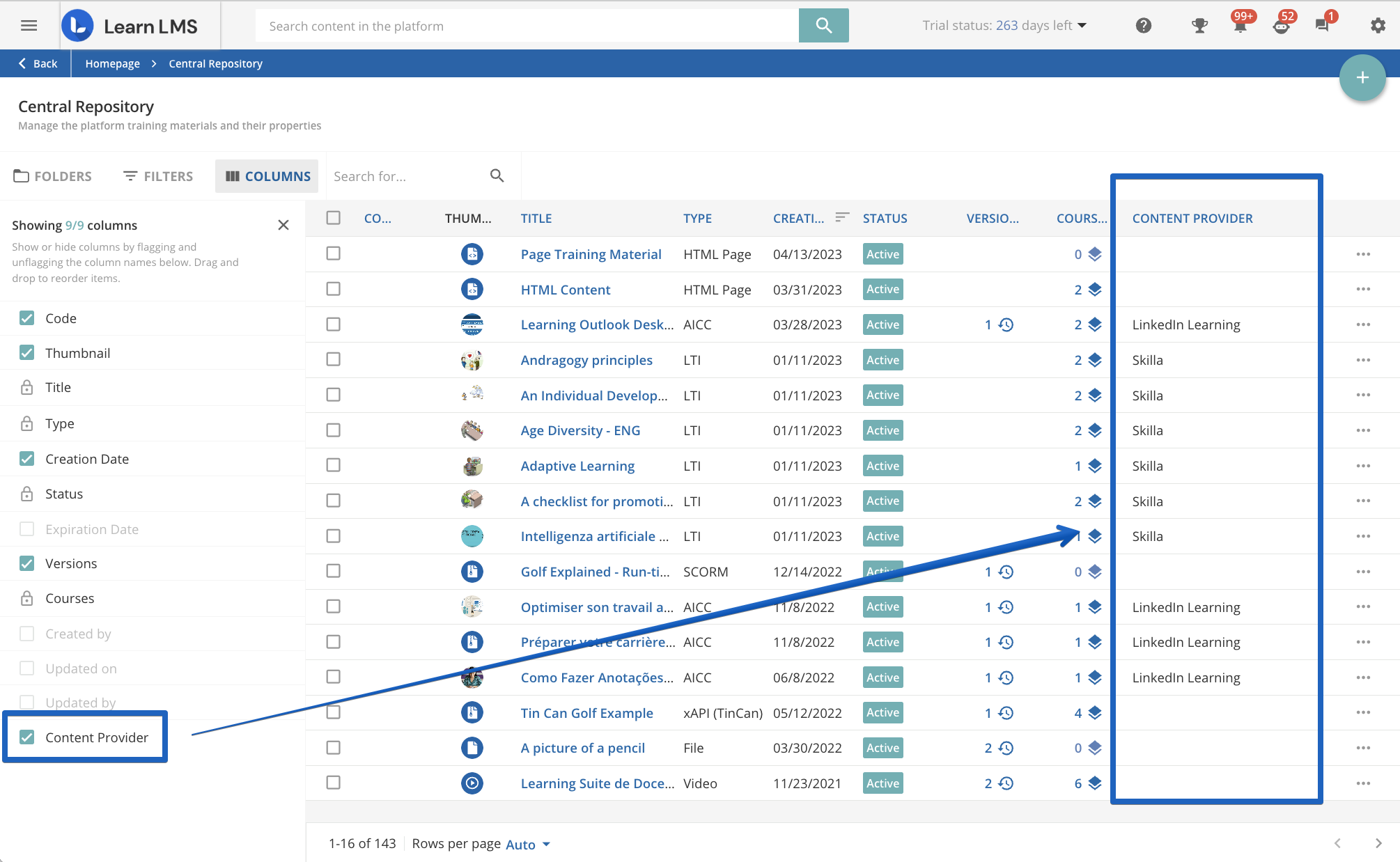1400x862 pixels.
Task: Click the global search magnifier button
Action: [823, 26]
